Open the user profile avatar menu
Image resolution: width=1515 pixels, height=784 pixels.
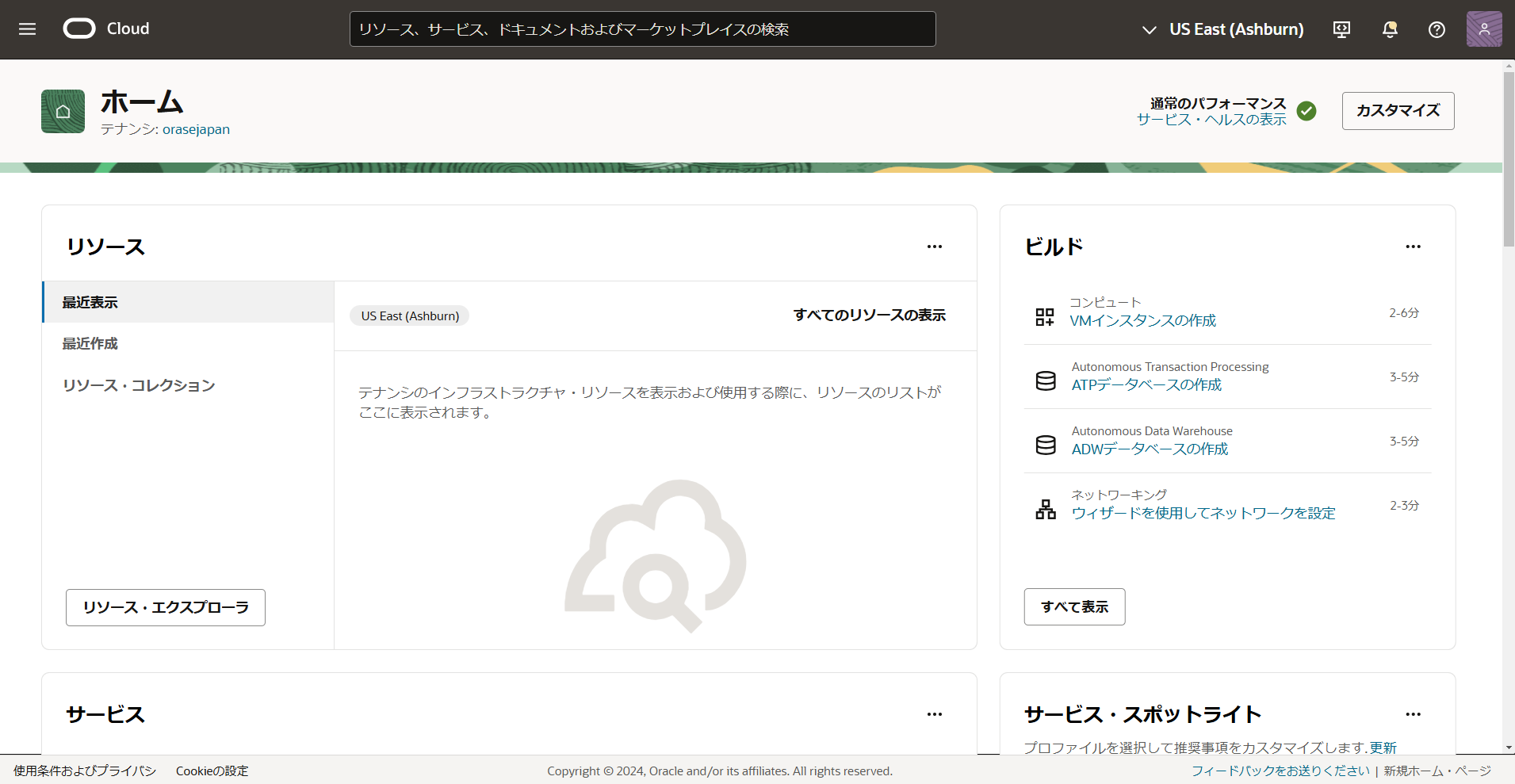(1484, 29)
